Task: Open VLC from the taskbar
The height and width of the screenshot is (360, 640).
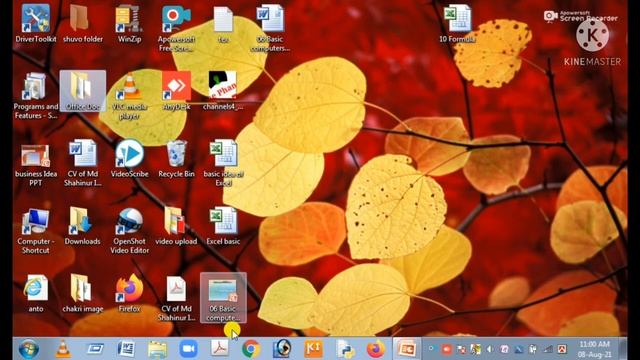Action: (63, 349)
